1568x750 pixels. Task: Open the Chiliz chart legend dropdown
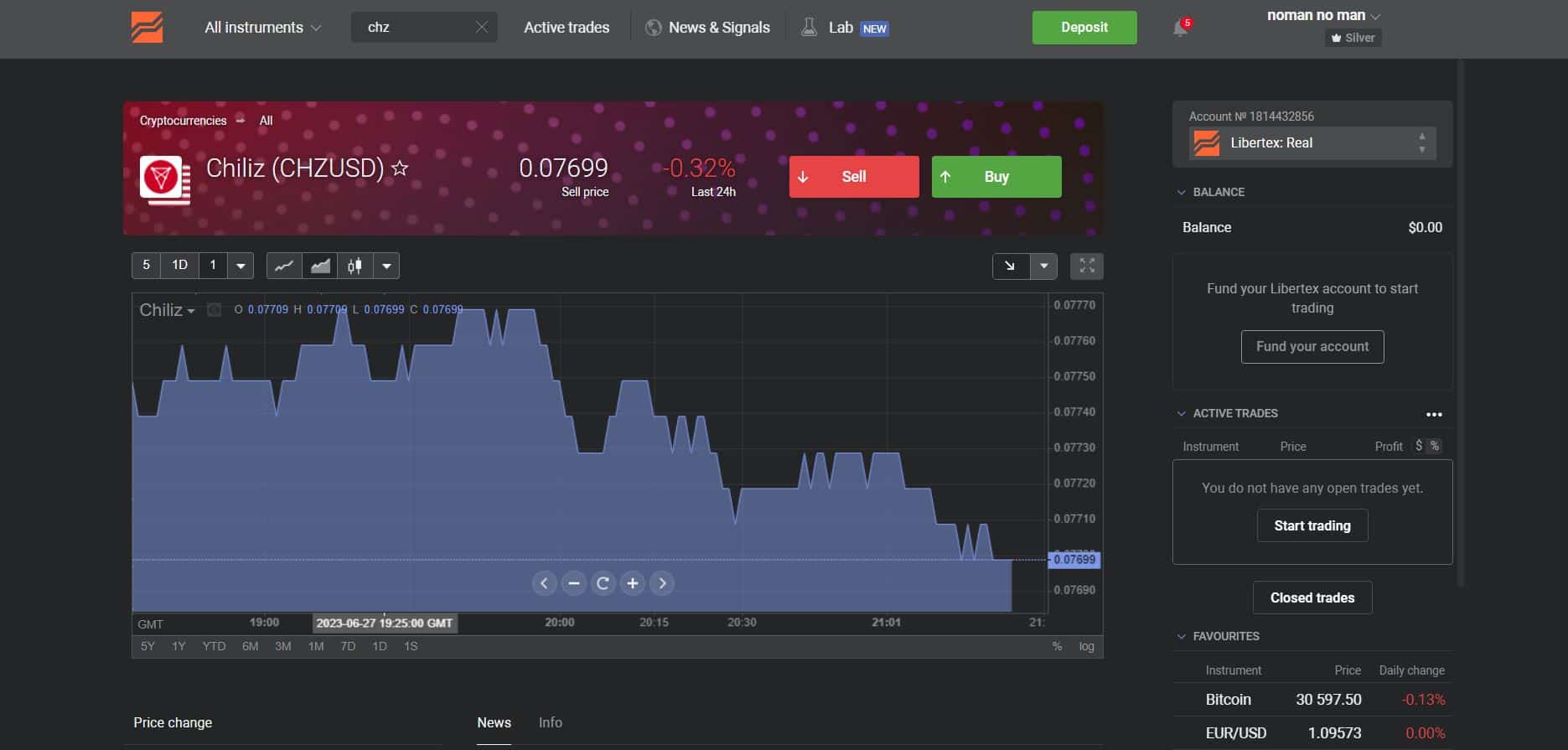point(168,310)
